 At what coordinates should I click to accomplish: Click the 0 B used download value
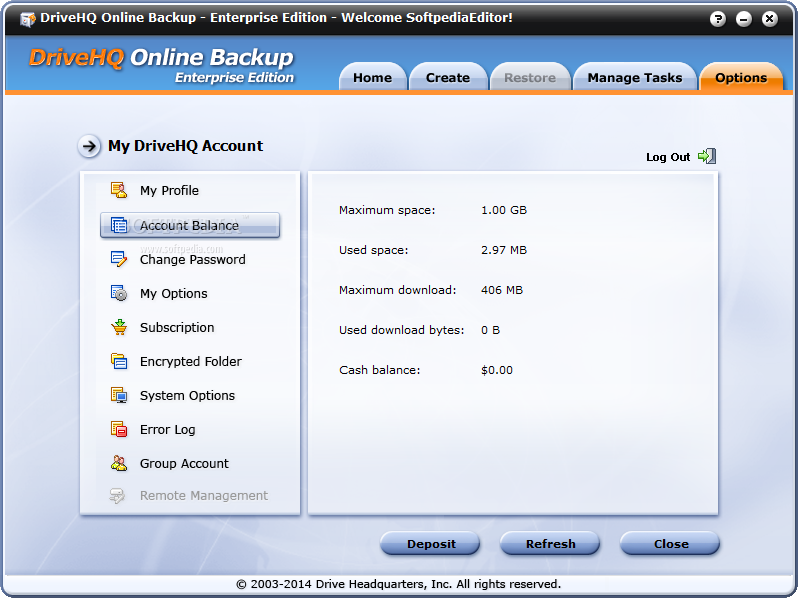[491, 330]
